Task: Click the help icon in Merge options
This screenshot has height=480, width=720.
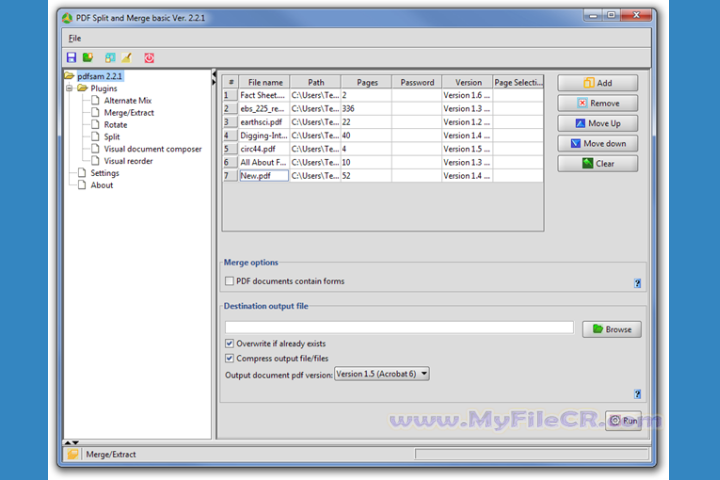Action: tap(637, 283)
